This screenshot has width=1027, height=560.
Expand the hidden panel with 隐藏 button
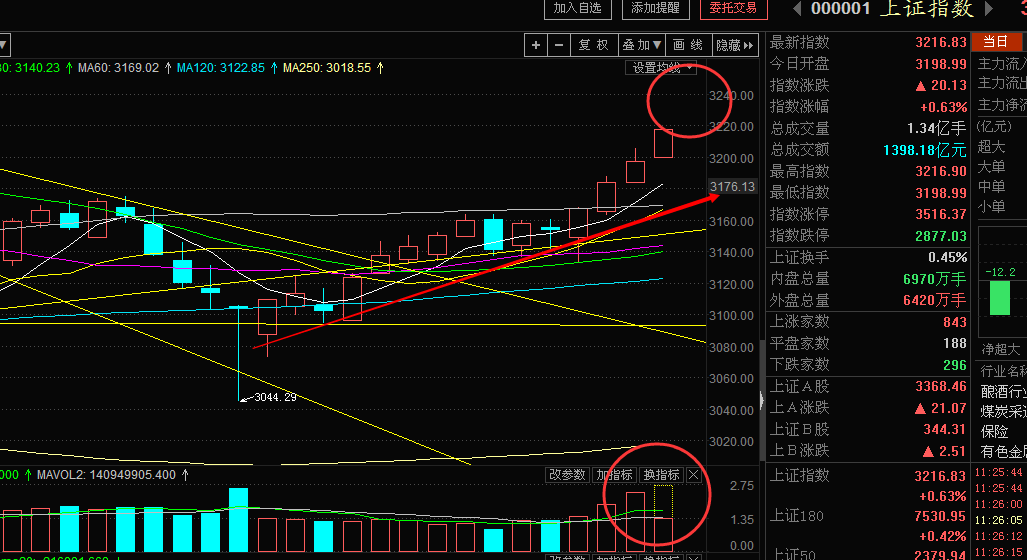[x=735, y=45]
